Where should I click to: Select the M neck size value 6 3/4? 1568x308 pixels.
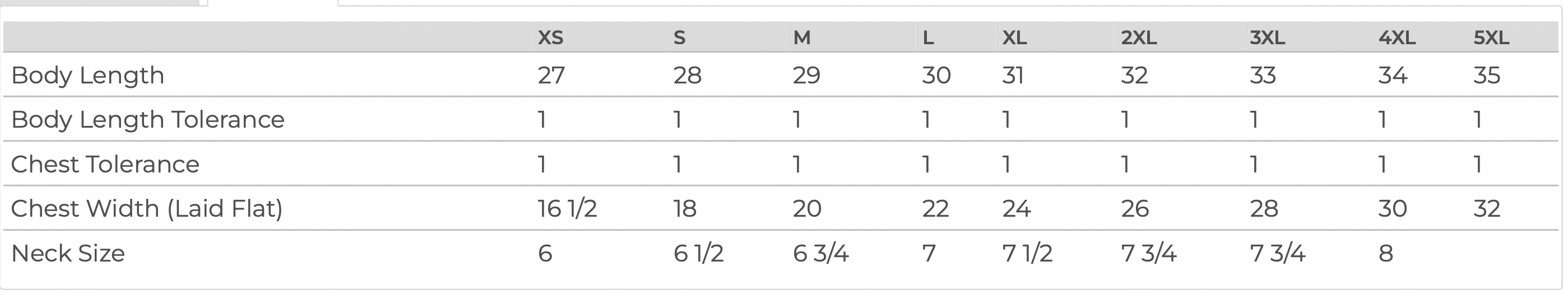820,253
